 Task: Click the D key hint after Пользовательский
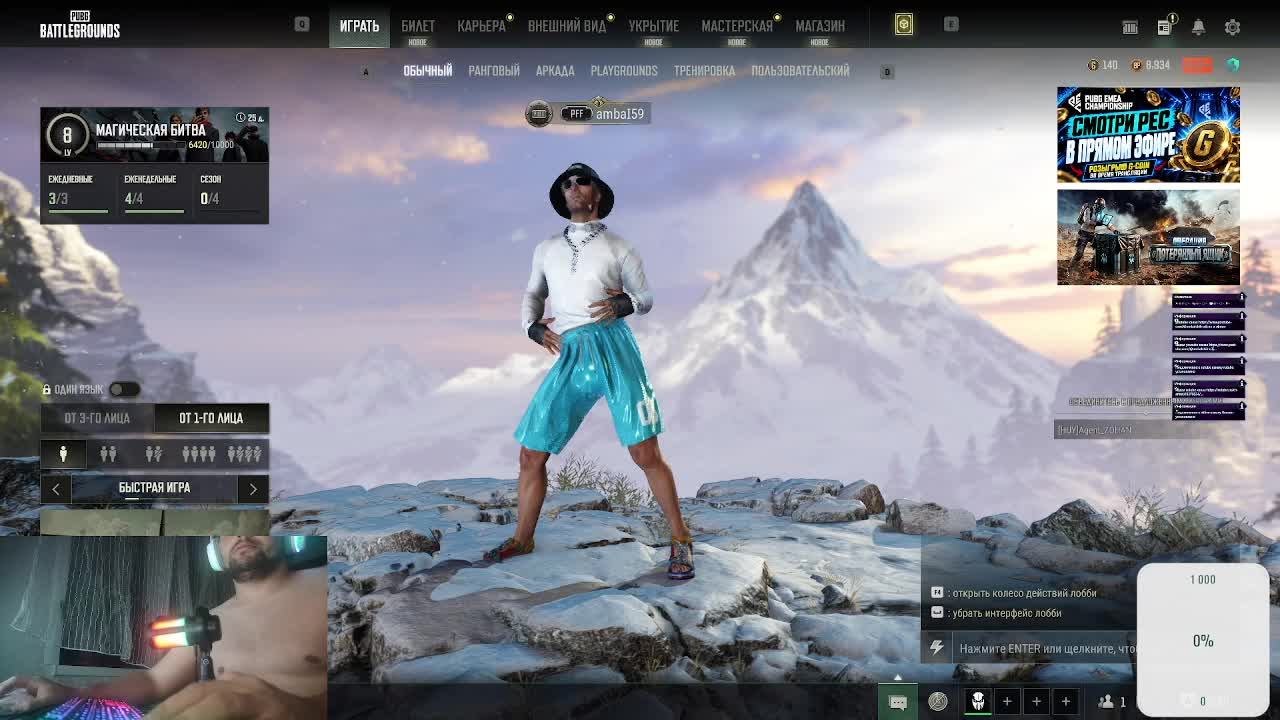(x=887, y=72)
